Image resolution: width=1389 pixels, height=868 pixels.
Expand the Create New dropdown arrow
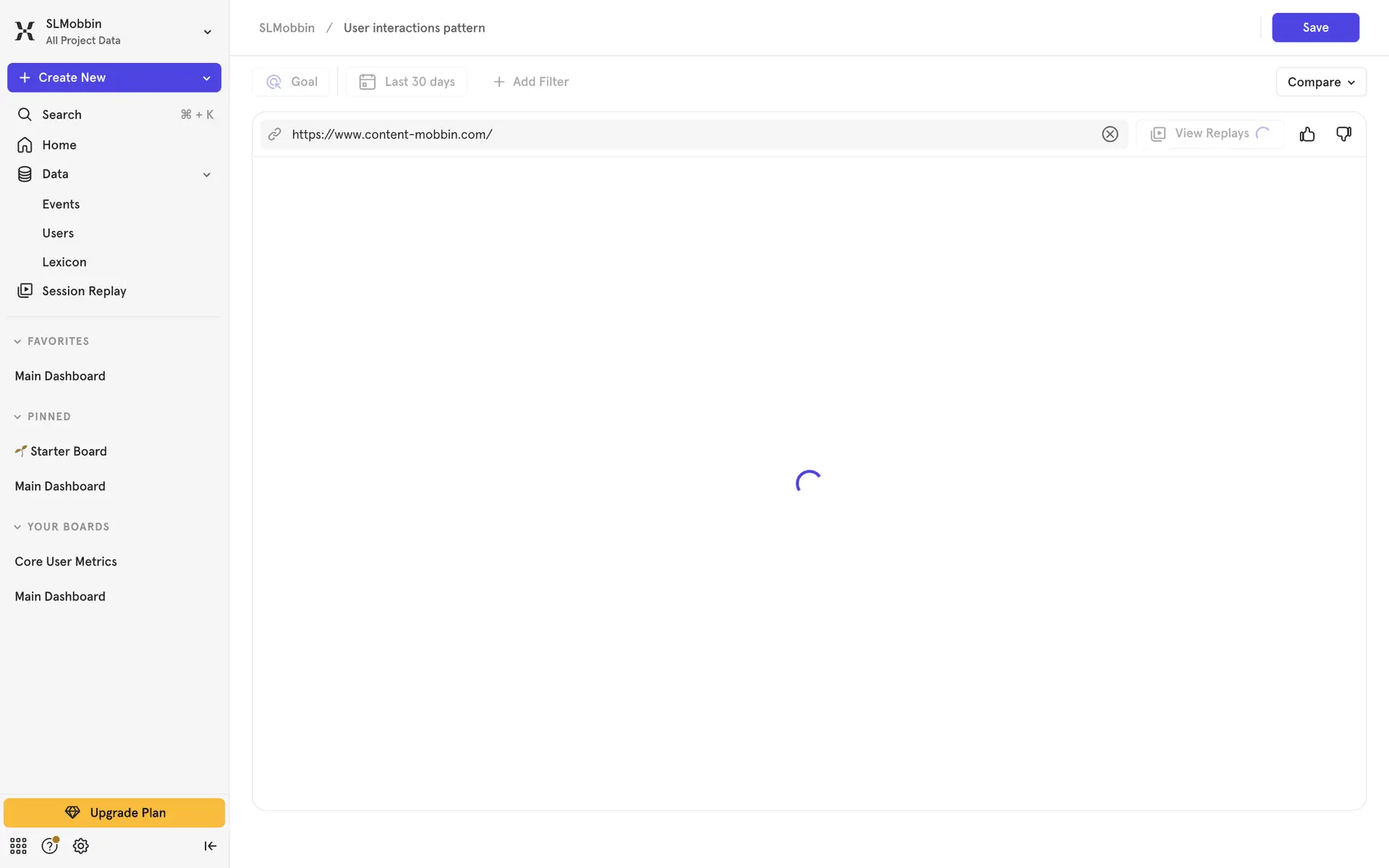pyautogui.click(x=206, y=78)
